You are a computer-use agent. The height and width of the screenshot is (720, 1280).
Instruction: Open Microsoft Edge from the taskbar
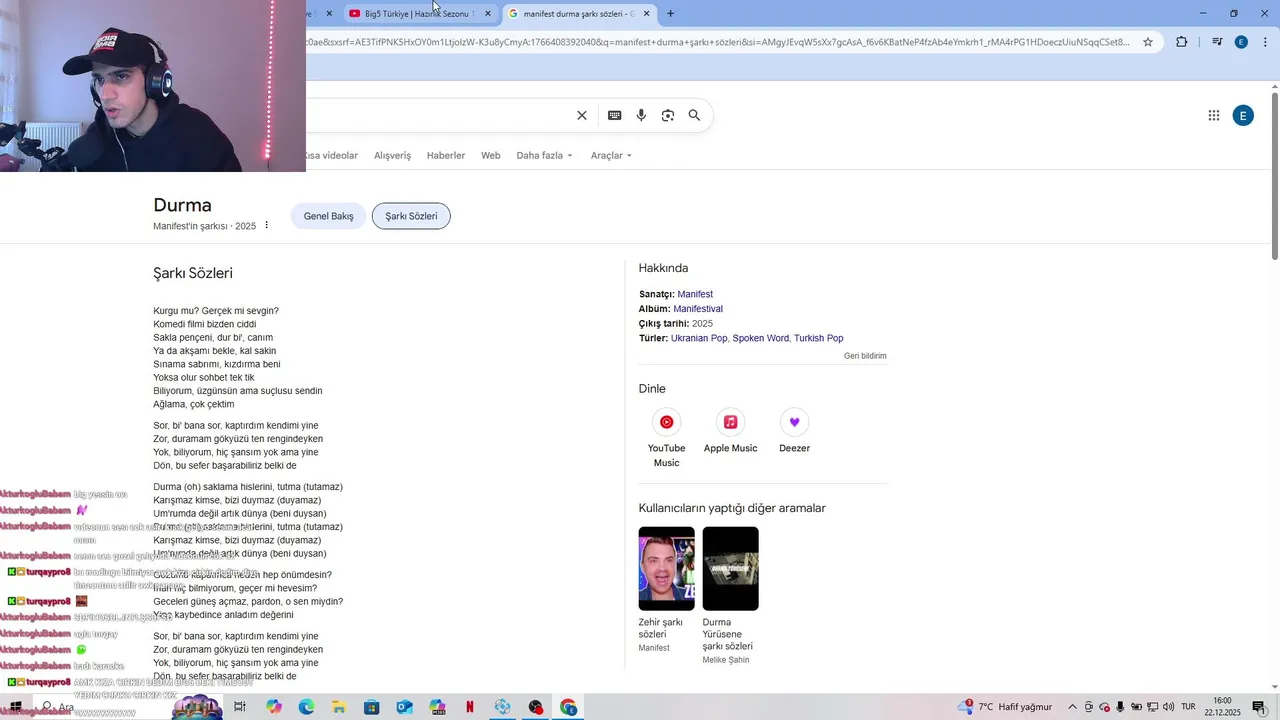coord(306,707)
